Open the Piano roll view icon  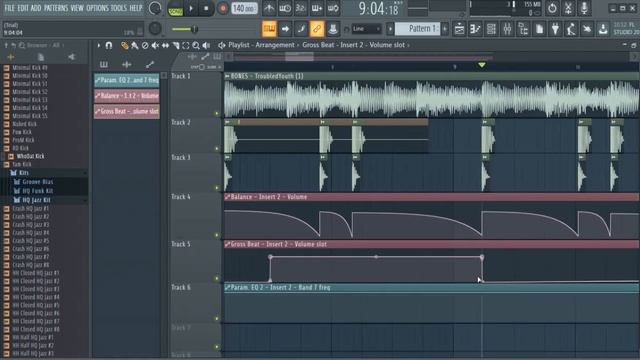click(475, 29)
